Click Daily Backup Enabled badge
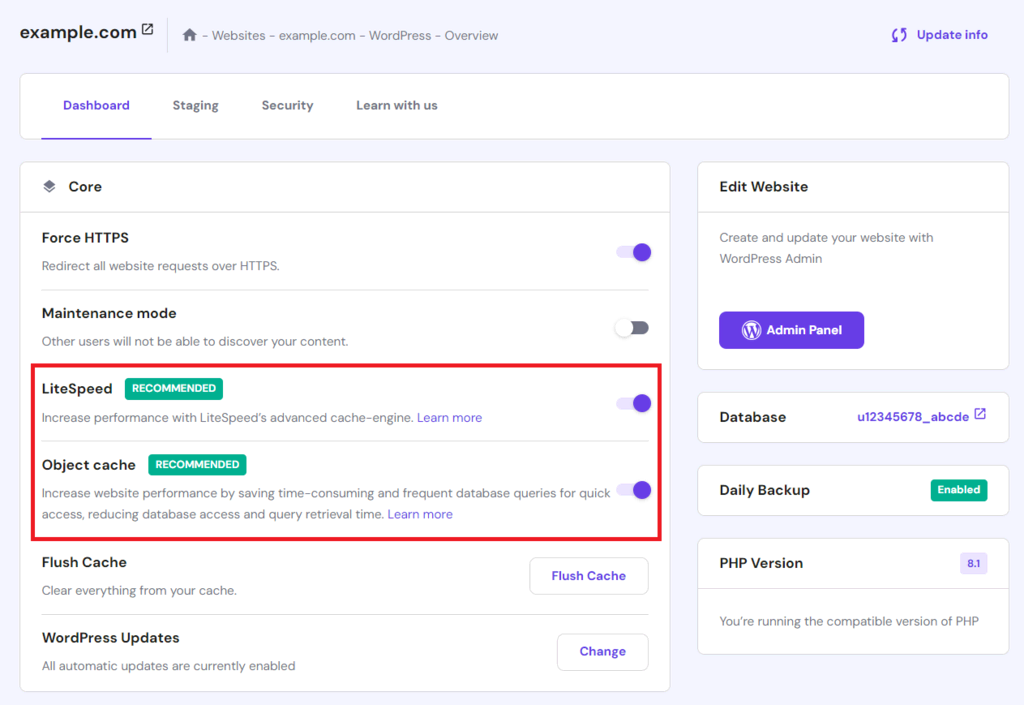Screen dimensions: 1024x705 tap(959, 490)
